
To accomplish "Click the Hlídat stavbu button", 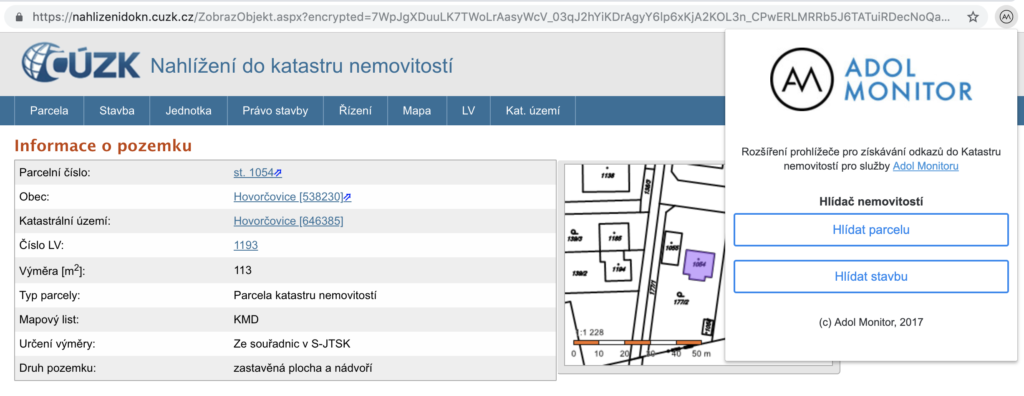I will point(871,276).
